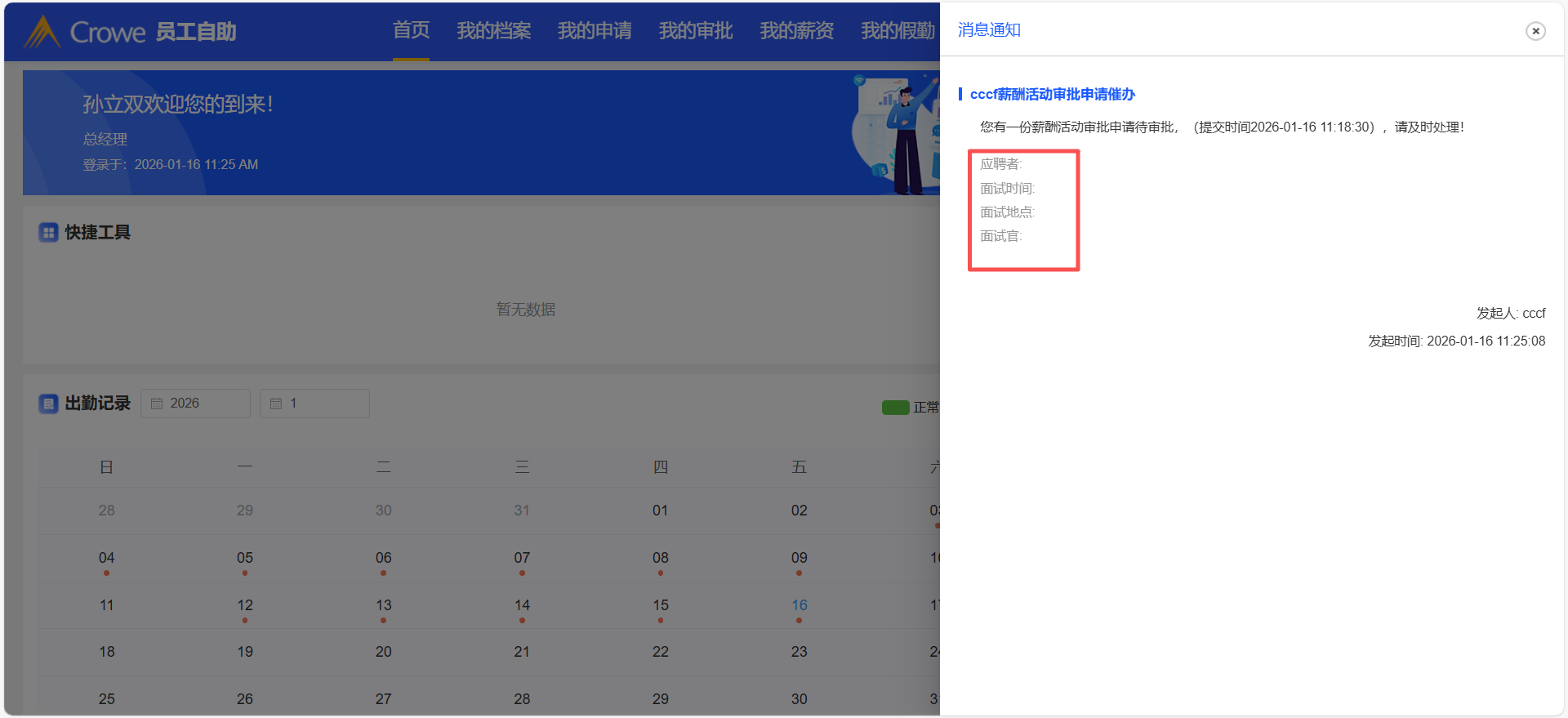
Task: Select calendar date 01
Action: (660, 511)
